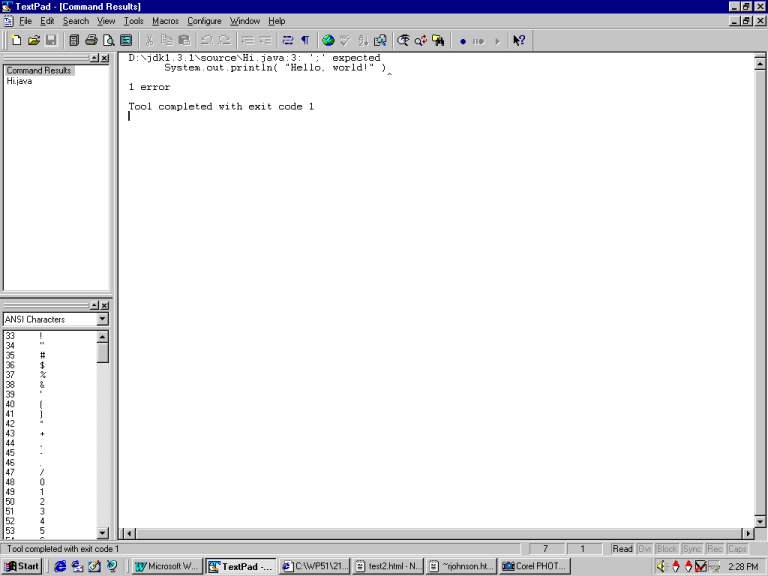Click the Windows Start button

(22, 566)
